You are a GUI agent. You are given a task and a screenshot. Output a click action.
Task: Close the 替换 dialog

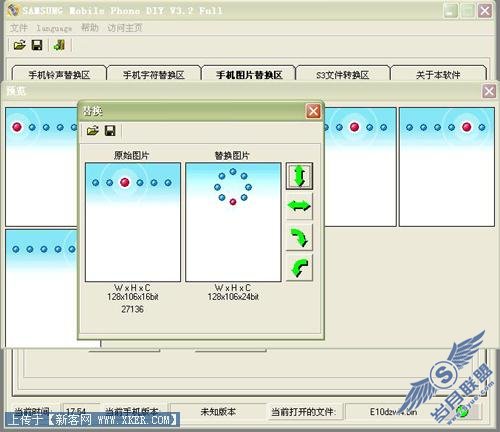313,111
